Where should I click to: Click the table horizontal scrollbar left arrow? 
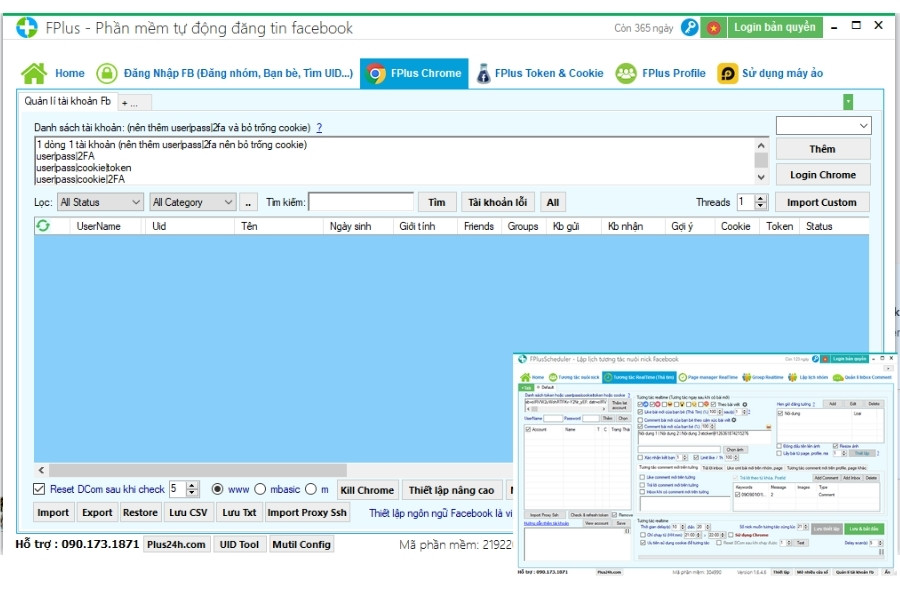(41, 470)
